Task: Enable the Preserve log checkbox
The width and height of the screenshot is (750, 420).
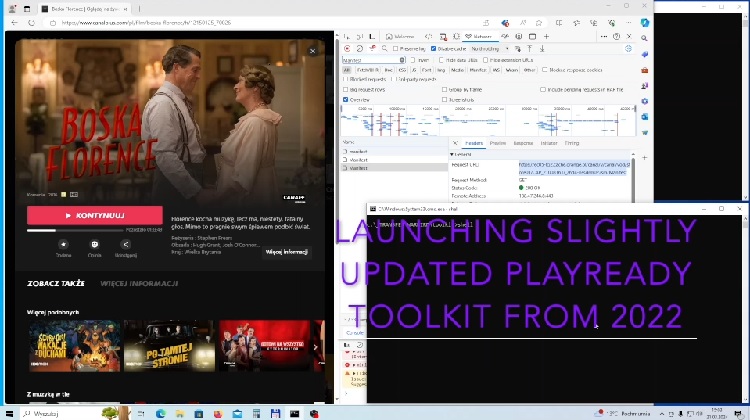Action: pyautogui.click(x=396, y=49)
